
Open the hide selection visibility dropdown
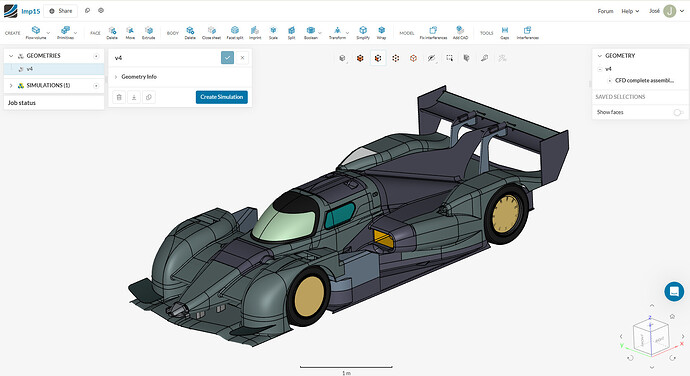432,58
